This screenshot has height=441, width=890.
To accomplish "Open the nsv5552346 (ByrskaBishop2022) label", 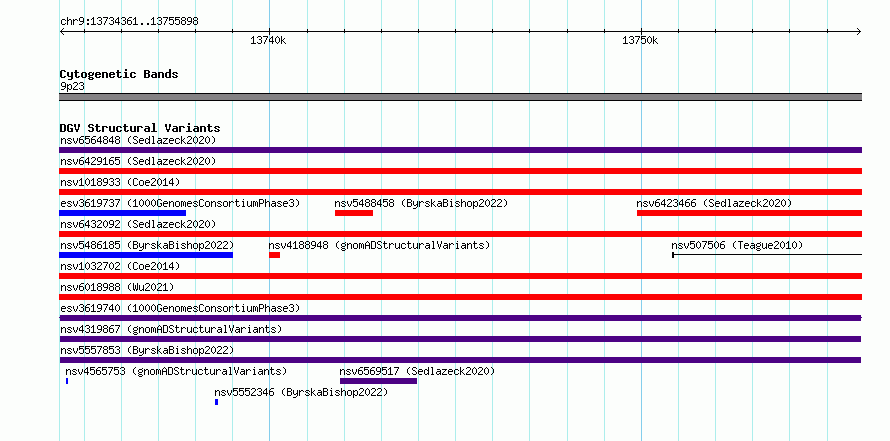I will coord(301,392).
